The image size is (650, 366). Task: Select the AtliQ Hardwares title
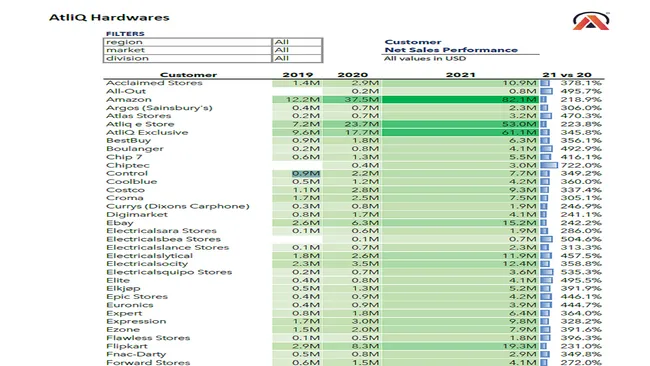(x=109, y=17)
